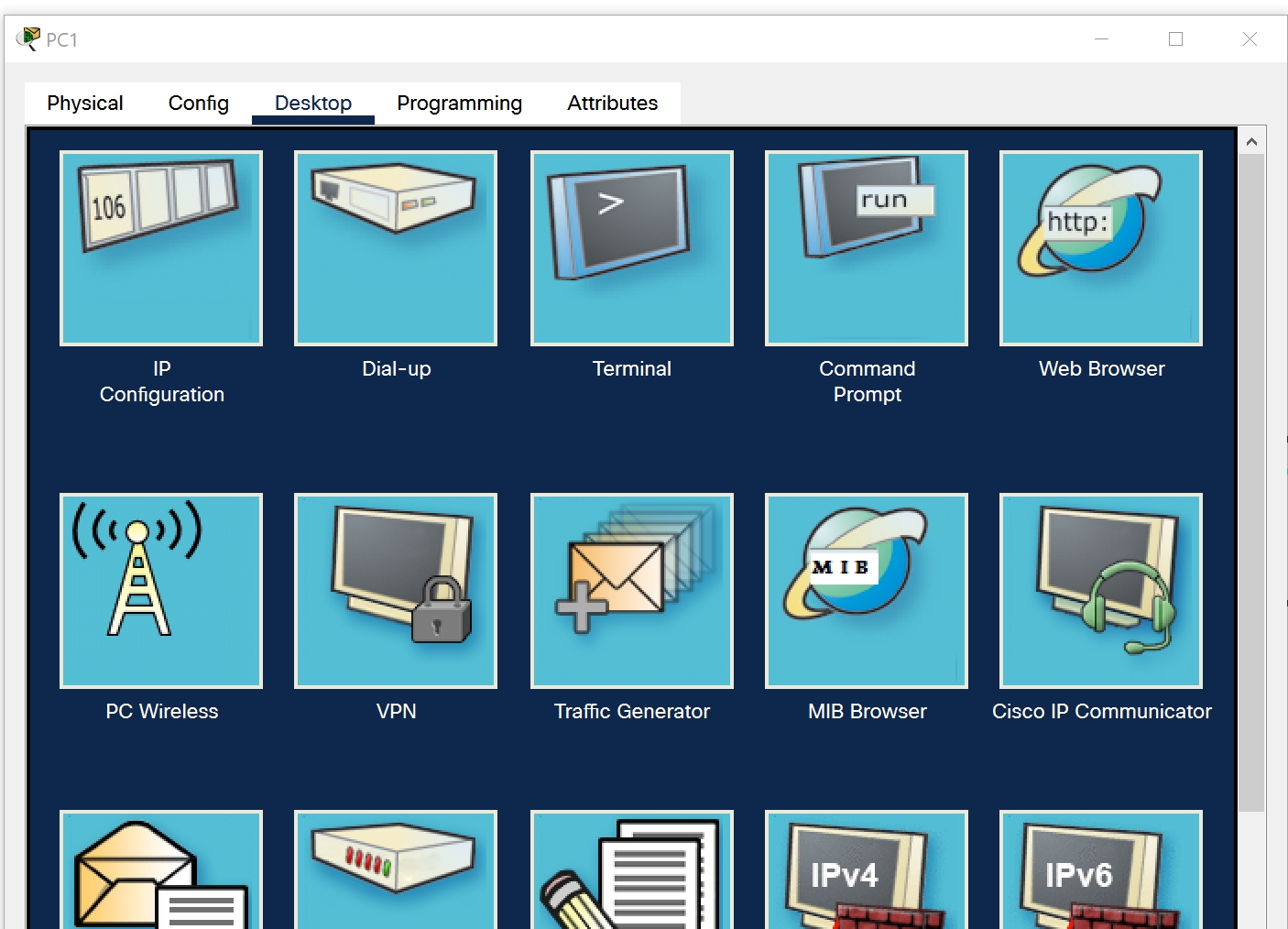Open the Attributes tab
Viewport: 1288px width, 929px height.
click(613, 104)
